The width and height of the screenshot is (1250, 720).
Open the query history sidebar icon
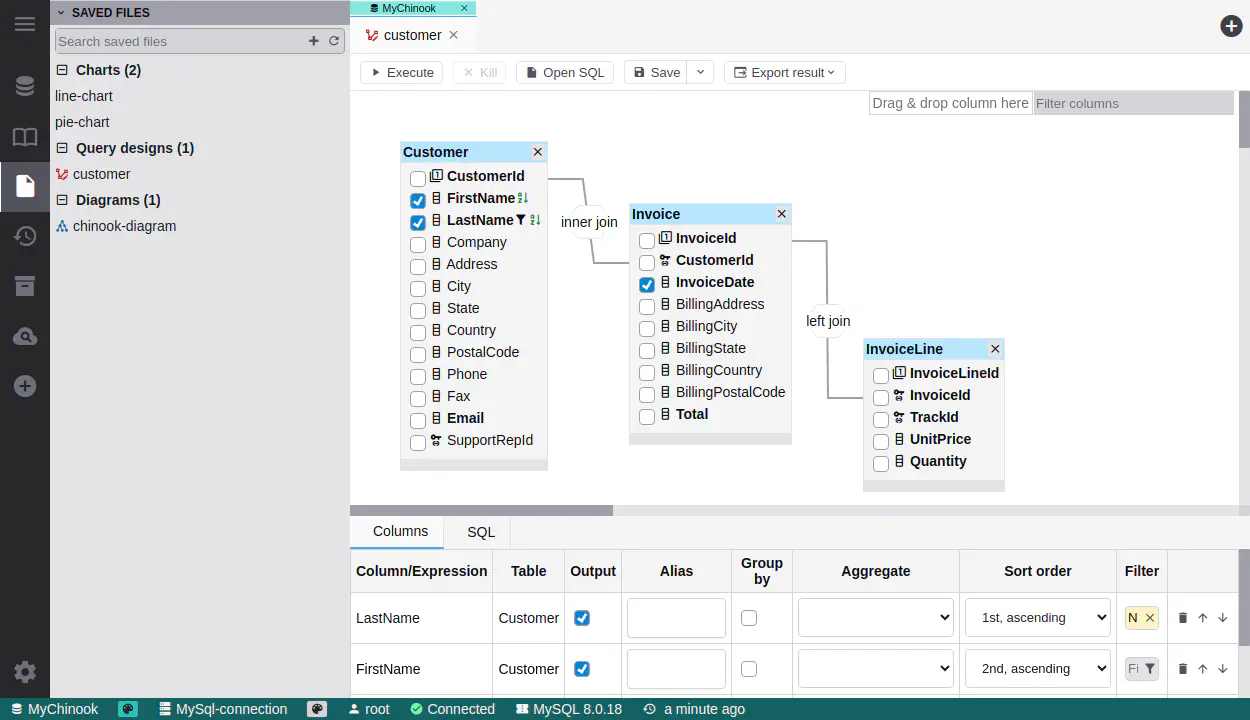coord(25,236)
